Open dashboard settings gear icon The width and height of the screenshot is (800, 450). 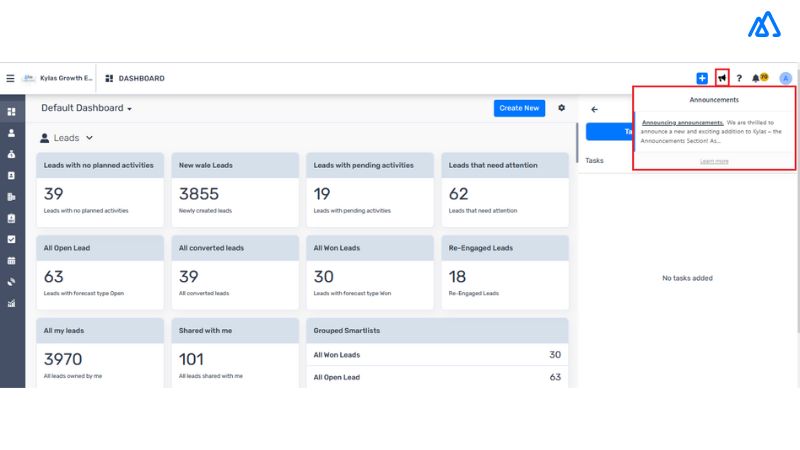coord(561,108)
